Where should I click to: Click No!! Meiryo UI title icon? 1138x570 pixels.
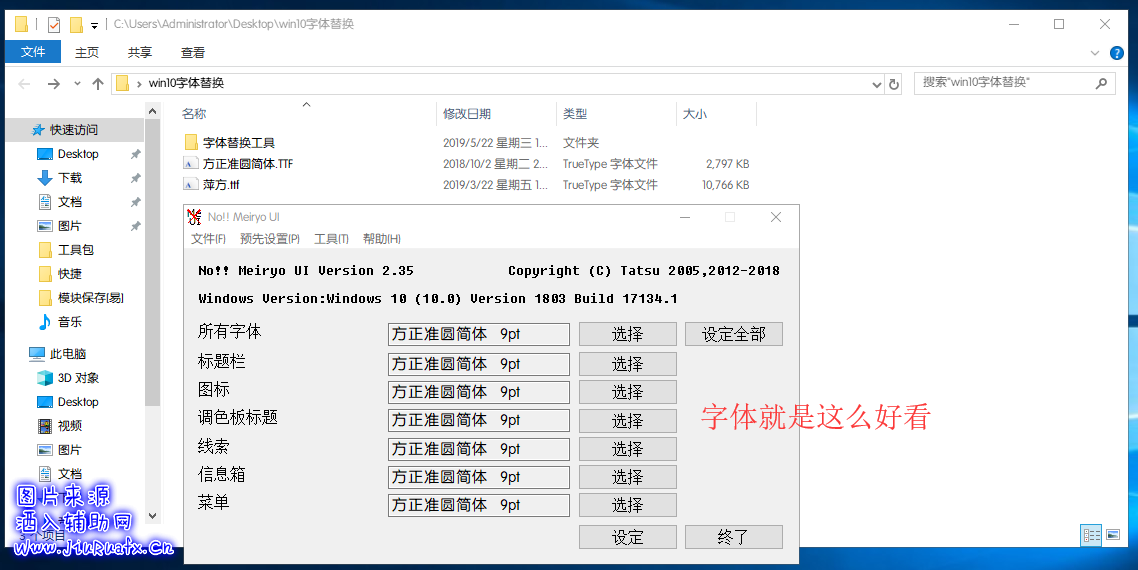(x=194, y=216)
